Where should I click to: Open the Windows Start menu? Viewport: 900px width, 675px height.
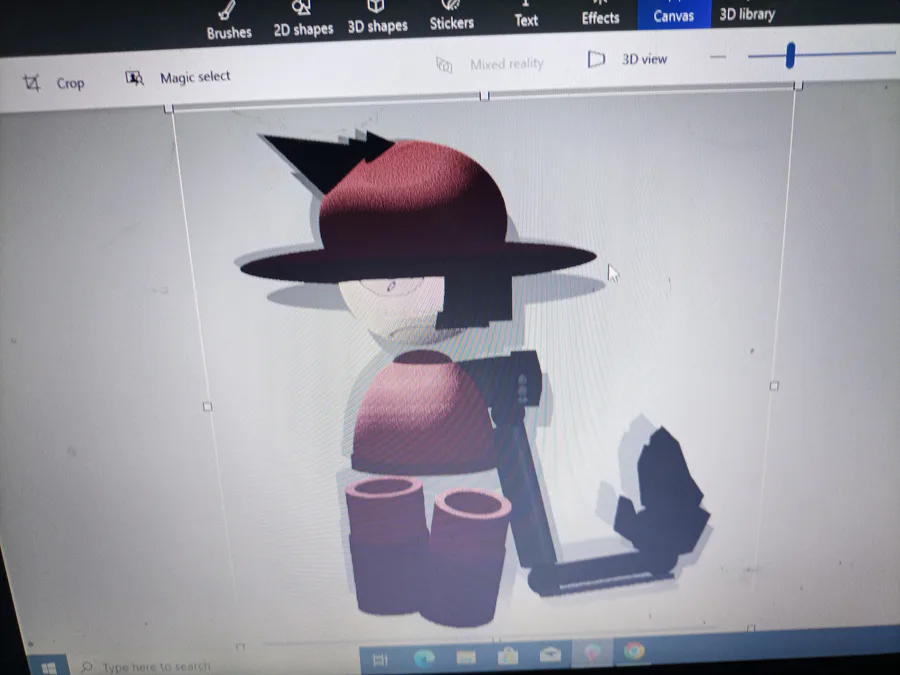click(x=48, y=668)
